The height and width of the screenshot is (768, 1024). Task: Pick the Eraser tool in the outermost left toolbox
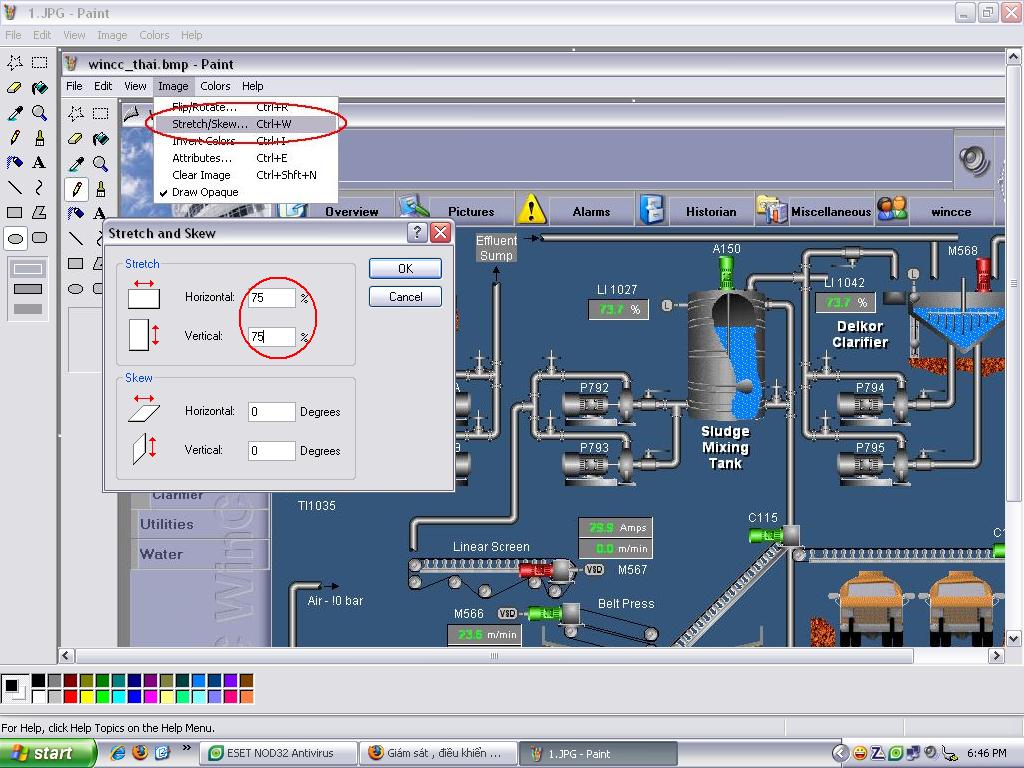15,88
